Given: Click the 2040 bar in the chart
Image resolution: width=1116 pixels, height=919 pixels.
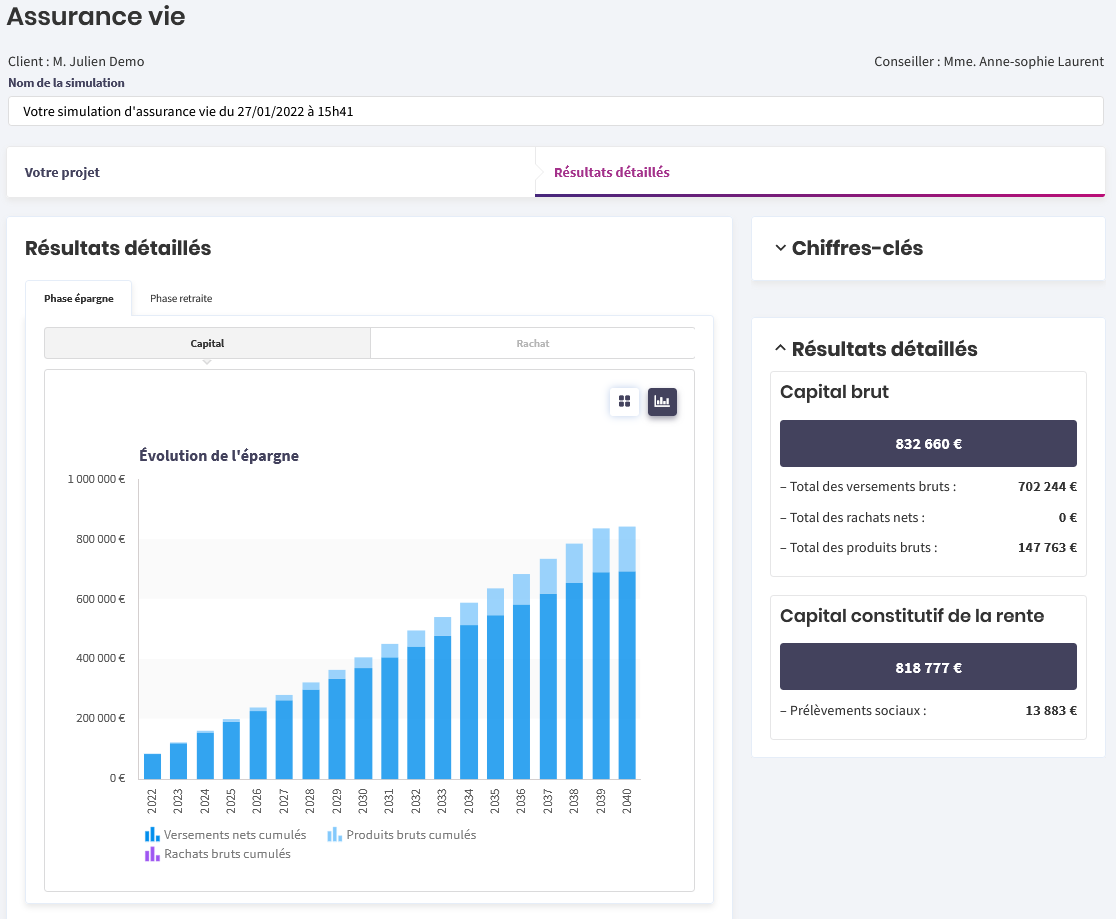Looking at the screenshot, I should coord(627,653).
